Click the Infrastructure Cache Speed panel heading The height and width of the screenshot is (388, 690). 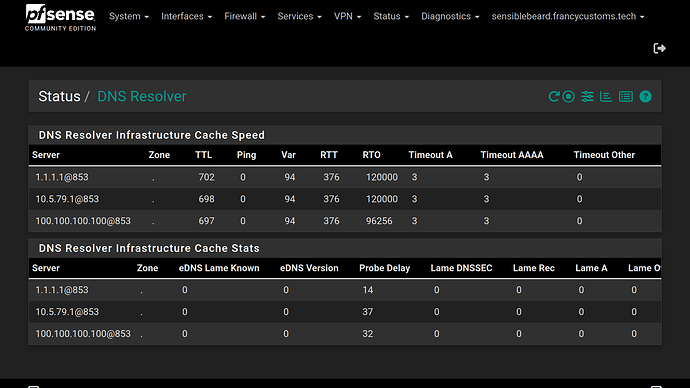(152, 135)
